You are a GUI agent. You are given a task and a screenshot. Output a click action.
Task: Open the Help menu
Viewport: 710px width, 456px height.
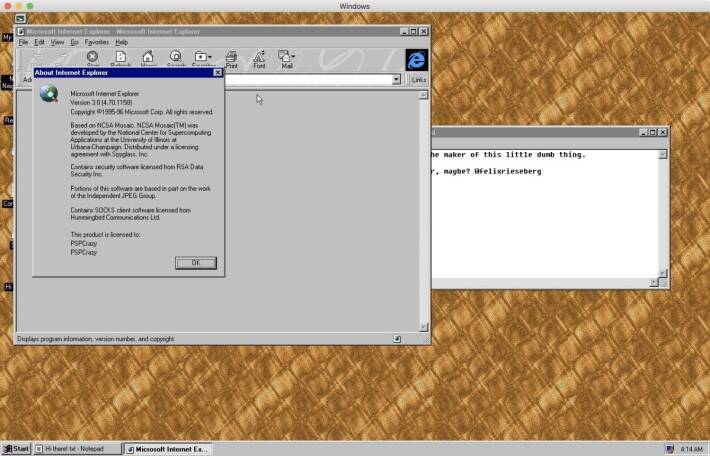coord(121,42)
